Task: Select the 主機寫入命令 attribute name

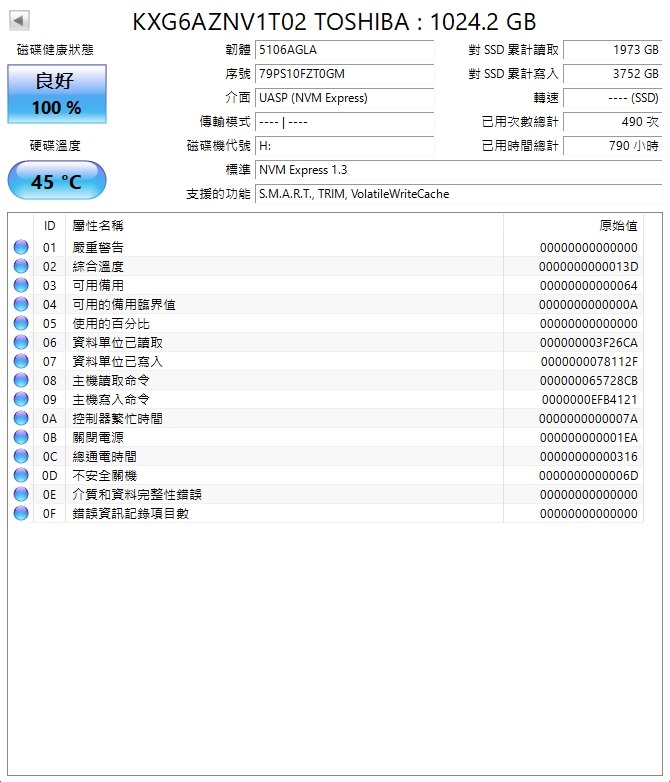Action: tap(111, 399)
